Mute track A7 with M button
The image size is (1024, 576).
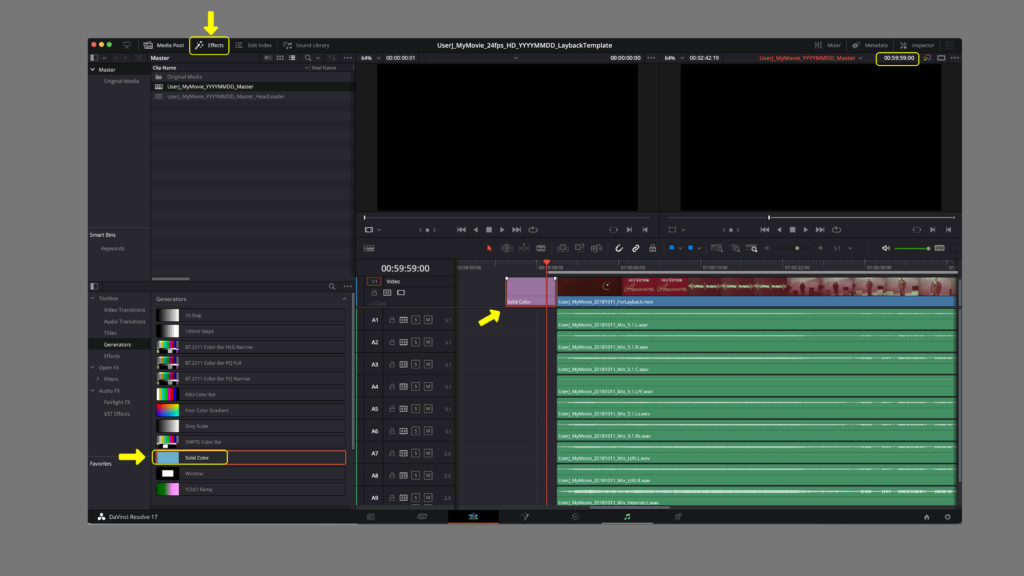[428, 453]
